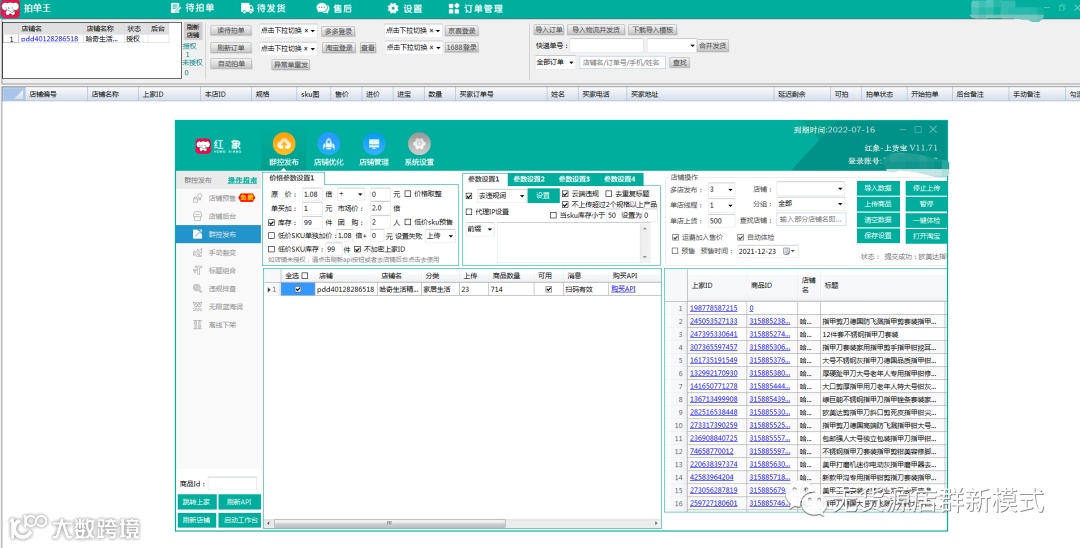Click the 店铺后台 sidebar icon
The width and height of the screenshot is (1080, 548).
pos(198,216)
